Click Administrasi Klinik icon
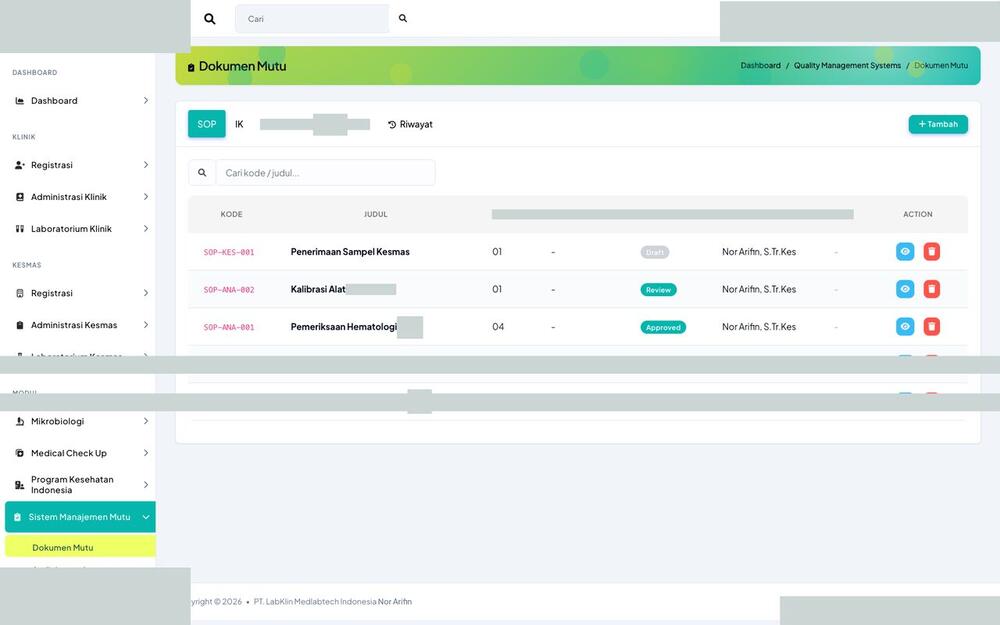Image resolution: width=1000 pixels, height=625 pixels. coord(20,197)
